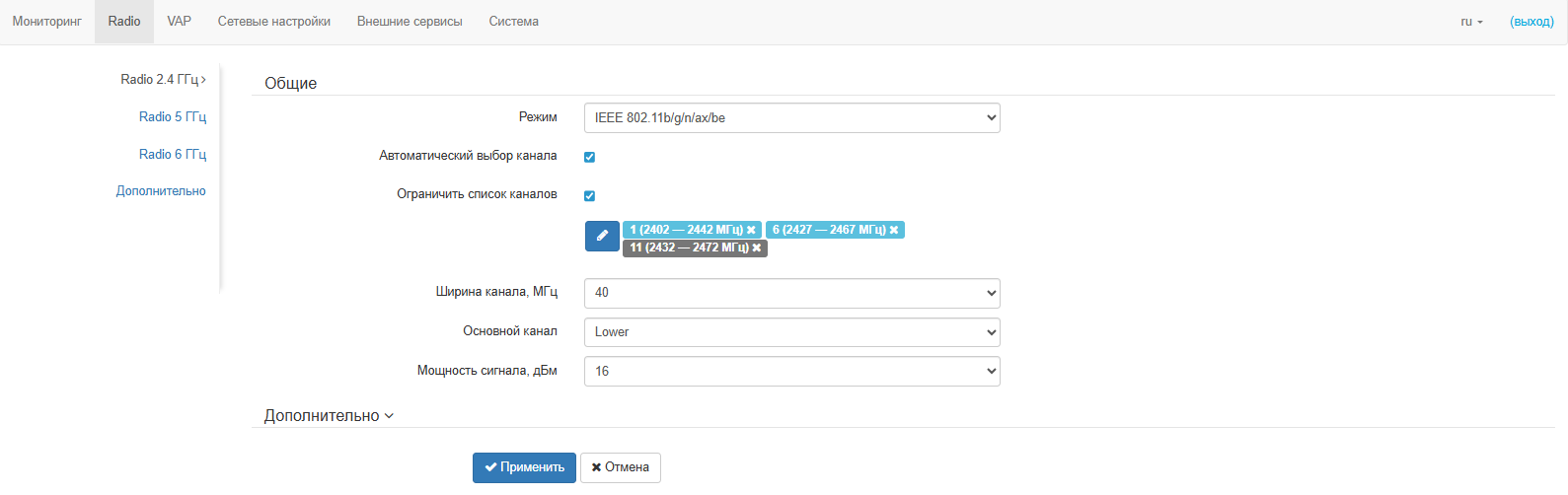The width and height of the screenshot is (1568, 495).
Task: Open the Основной канал dropdown showing Lower
Action: click(x=791, y=332)
